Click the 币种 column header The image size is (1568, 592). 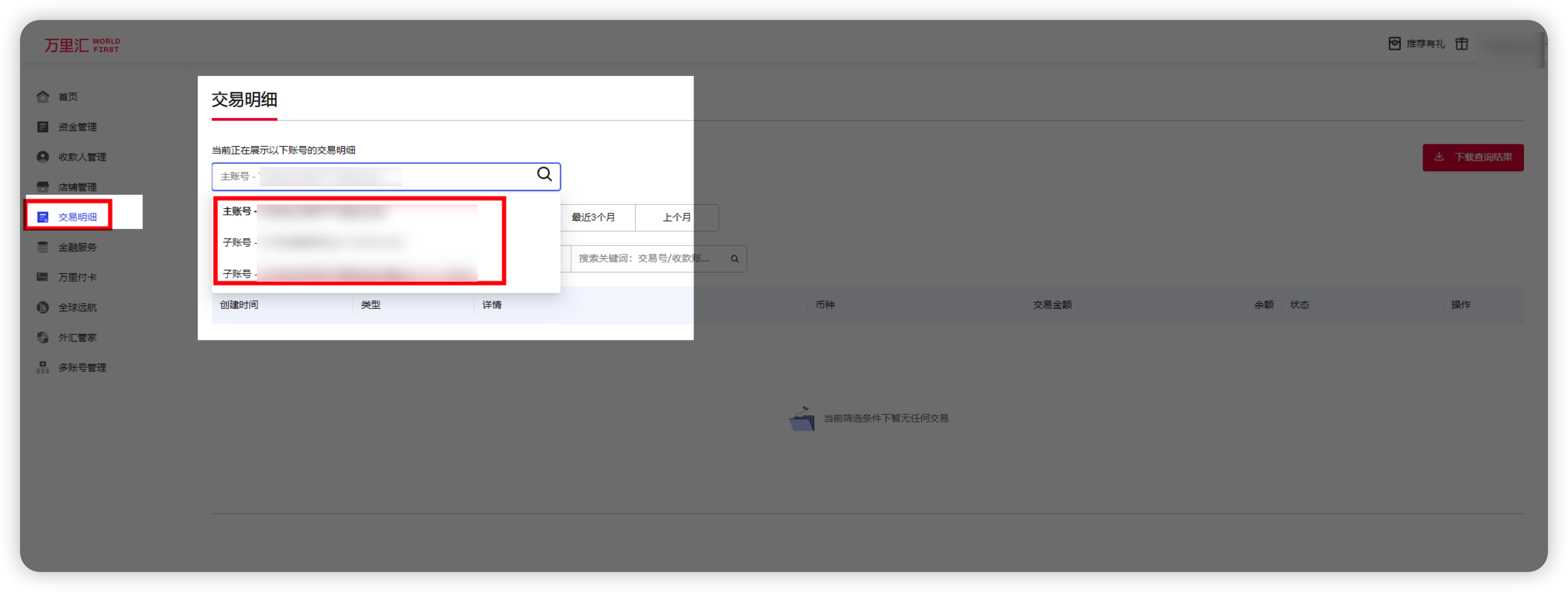click(825, 305)
